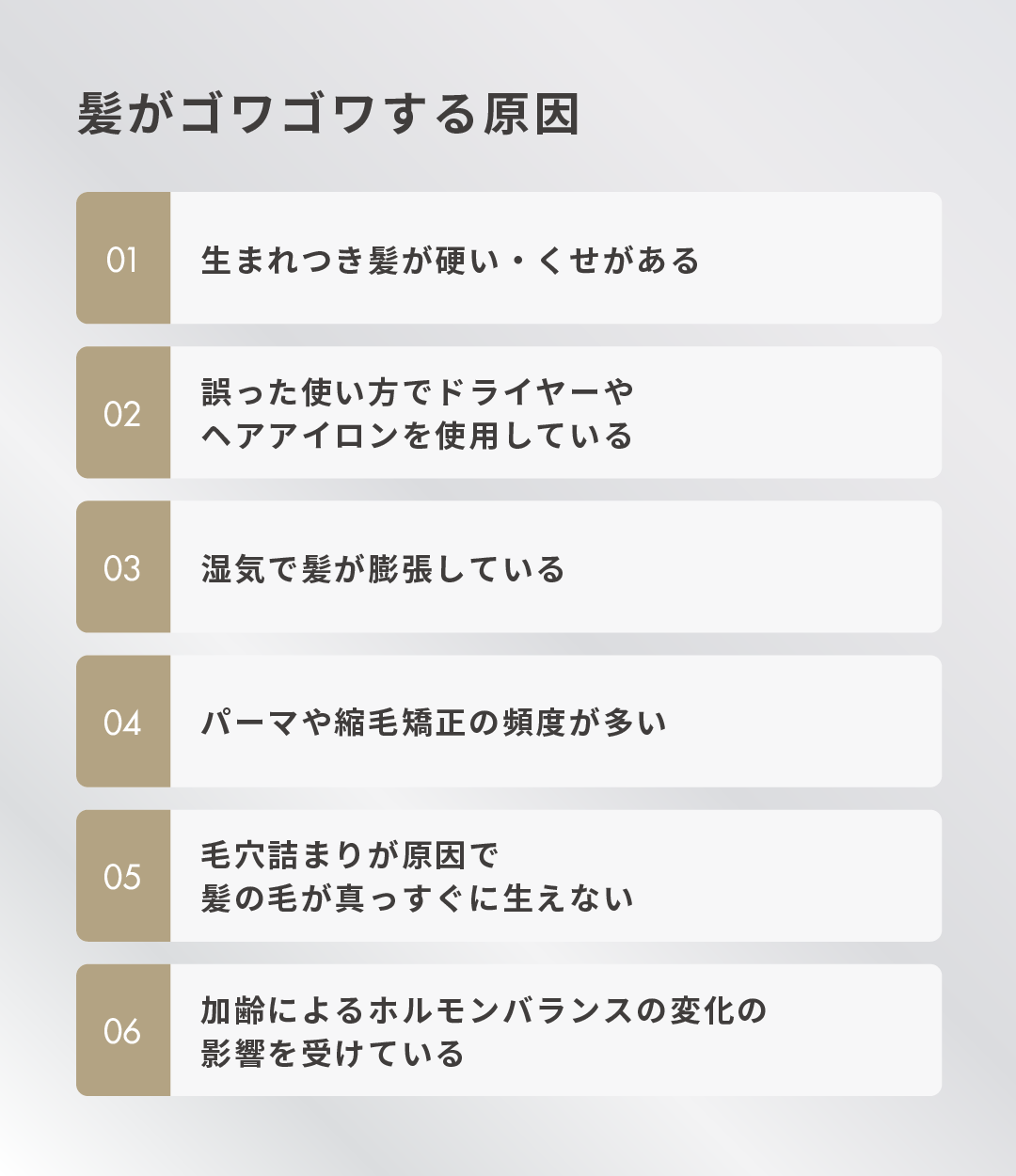Click the title 髪がゴワゴワする原因
1016x1176 pixels.
tap(327, 115)
